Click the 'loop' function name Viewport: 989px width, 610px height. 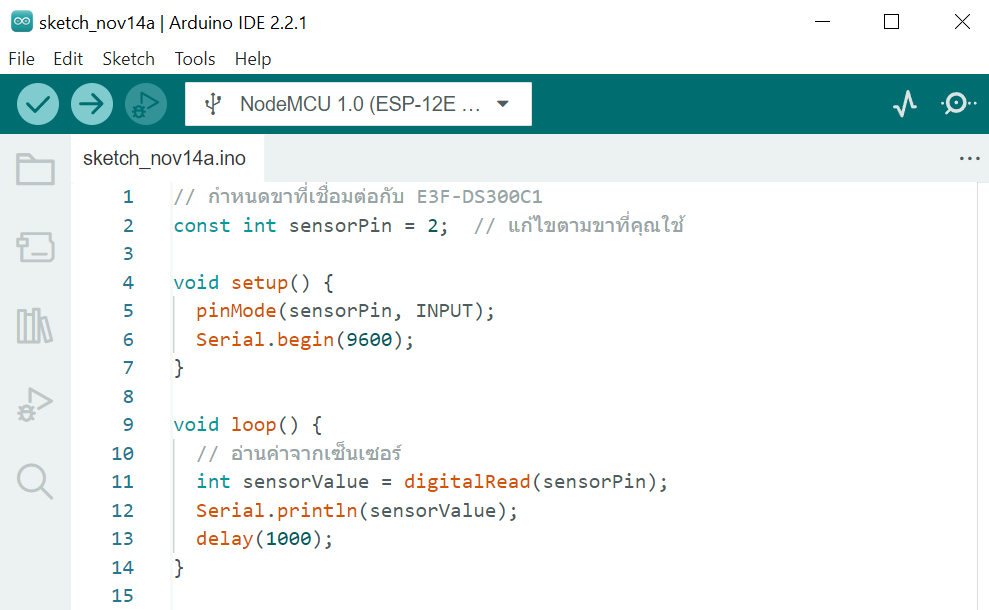(x=254, y=425)
